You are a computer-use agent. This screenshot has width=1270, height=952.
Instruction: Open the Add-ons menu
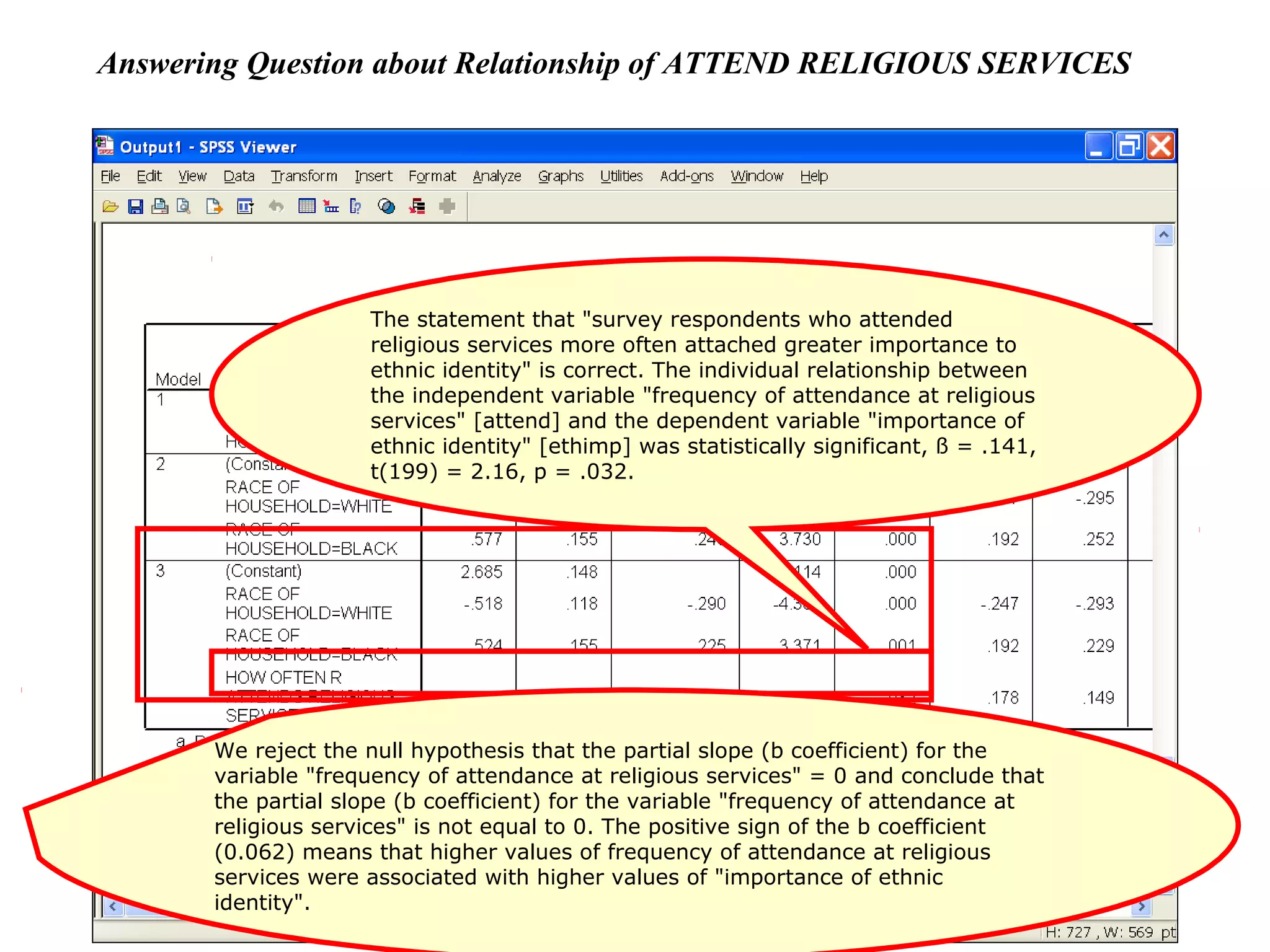686,176
